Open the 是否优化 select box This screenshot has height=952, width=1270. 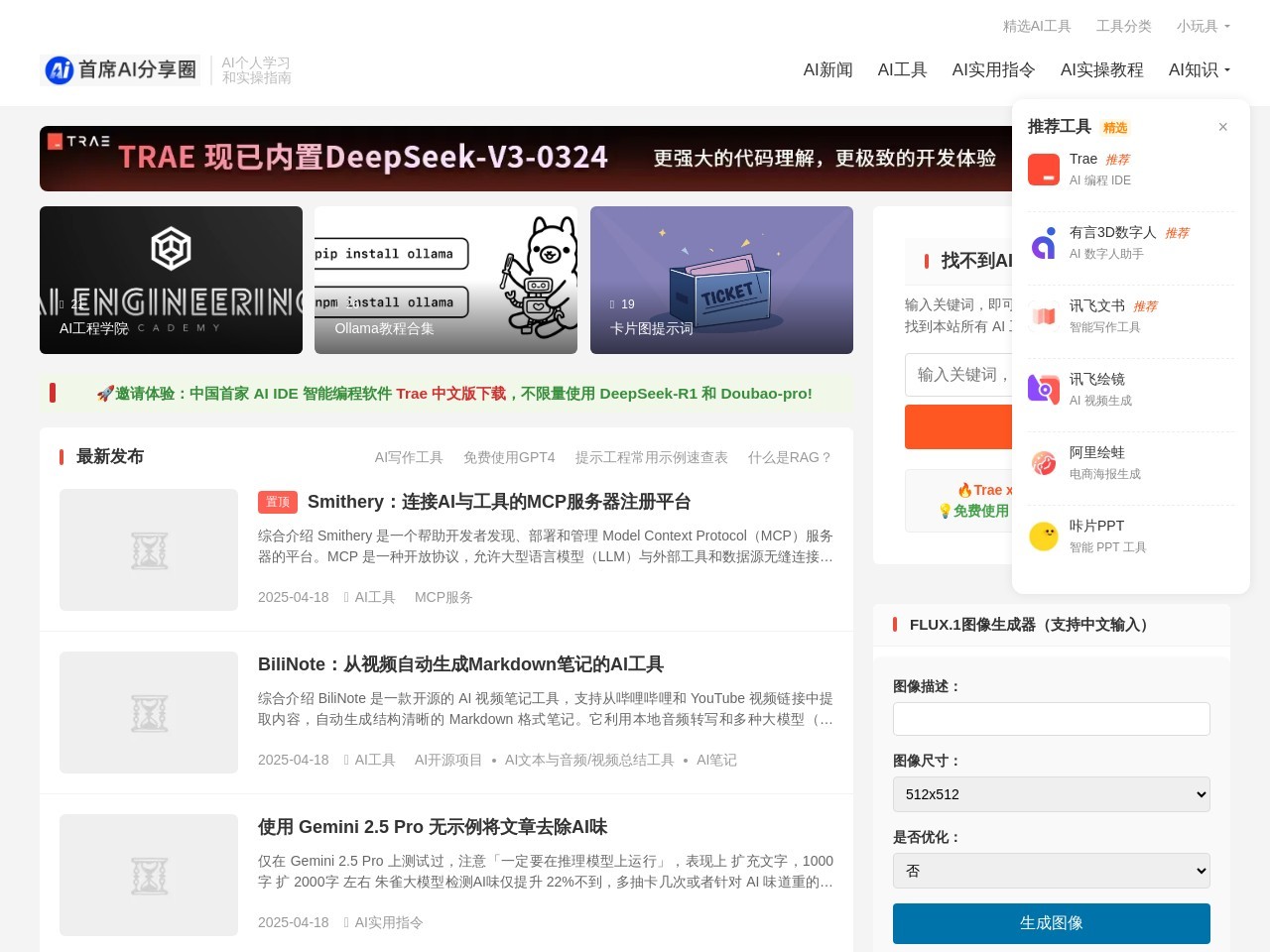click(x=1052, y=871)
